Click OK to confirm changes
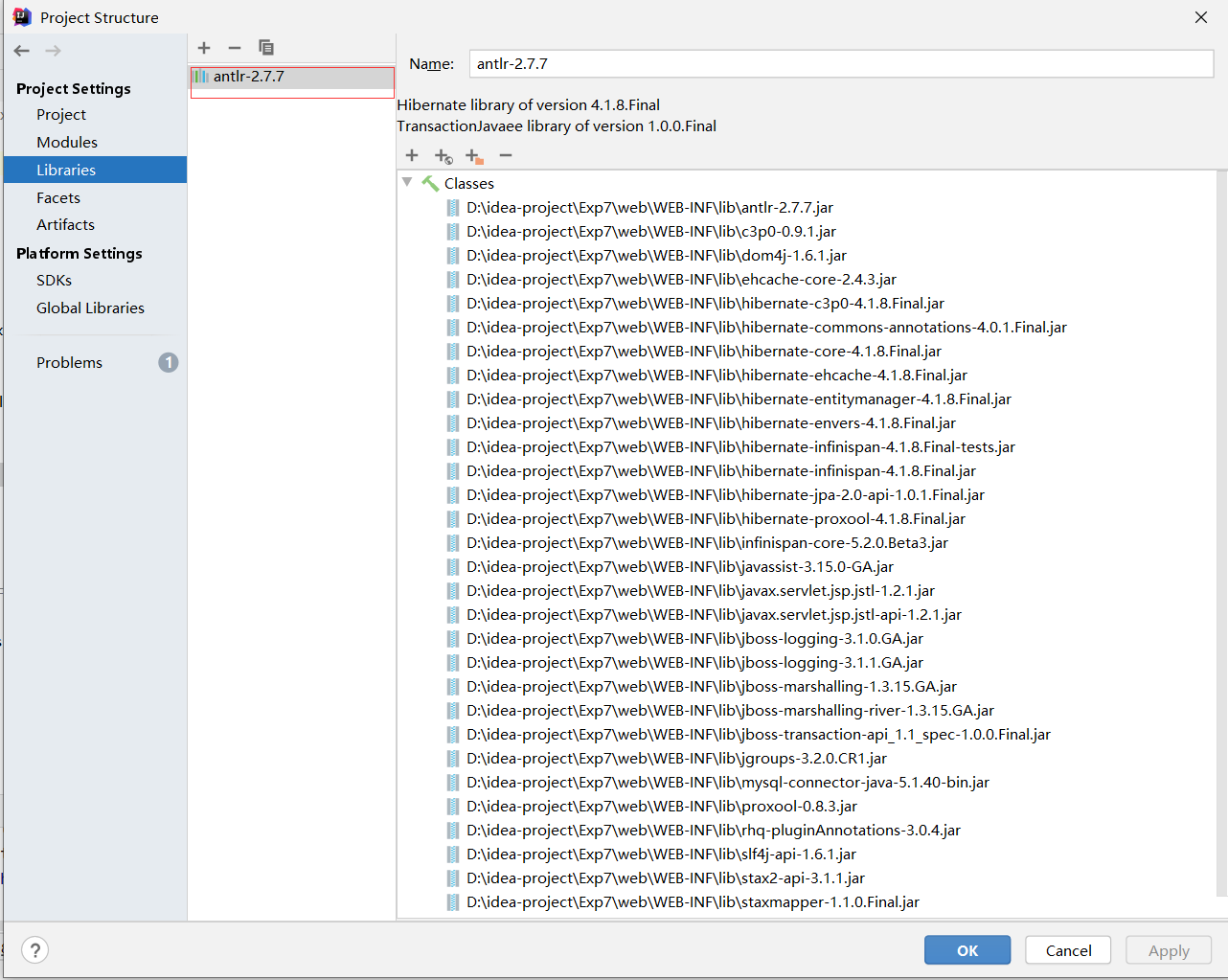Image resolution: width=1228 pixels, height=980 pixels. [967, 950]
